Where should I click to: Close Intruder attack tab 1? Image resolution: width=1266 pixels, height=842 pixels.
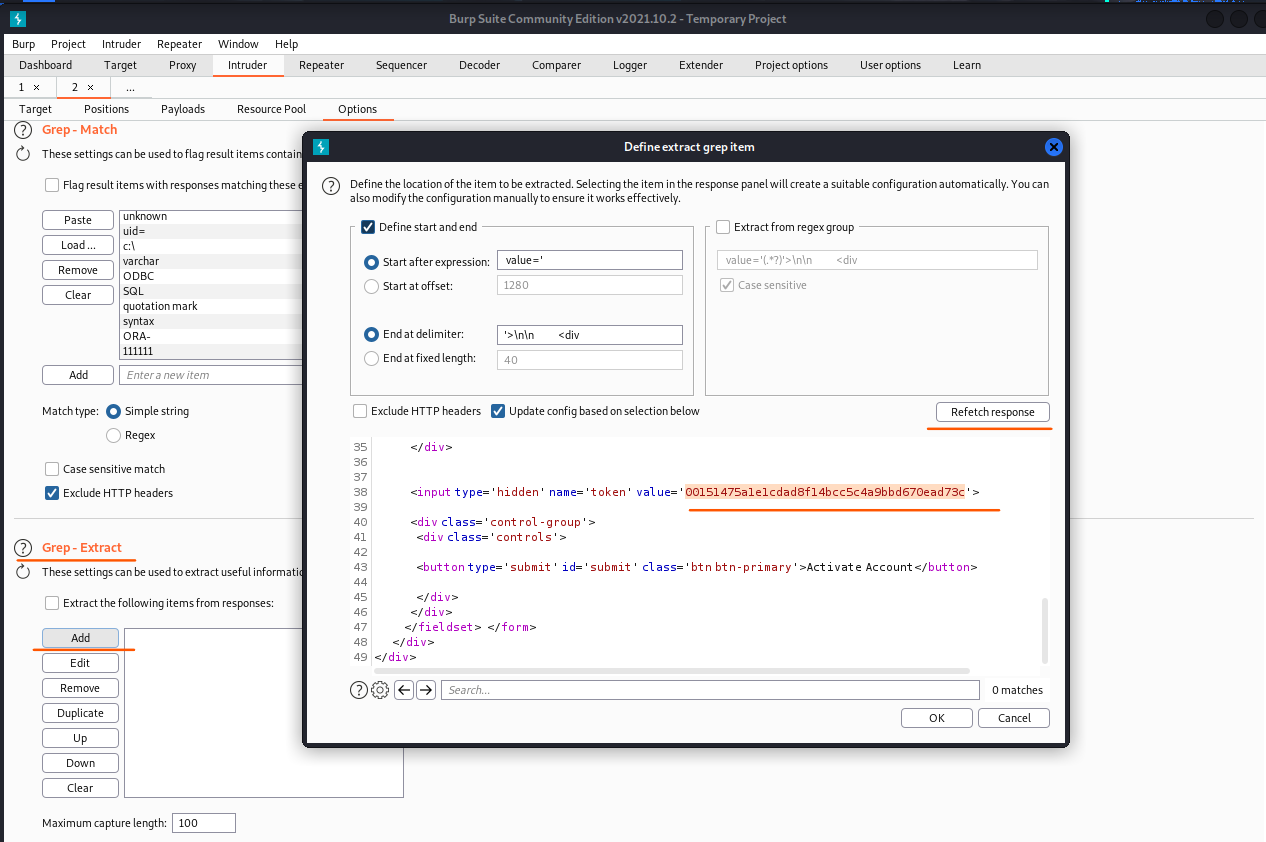click(x=37, y=88)
